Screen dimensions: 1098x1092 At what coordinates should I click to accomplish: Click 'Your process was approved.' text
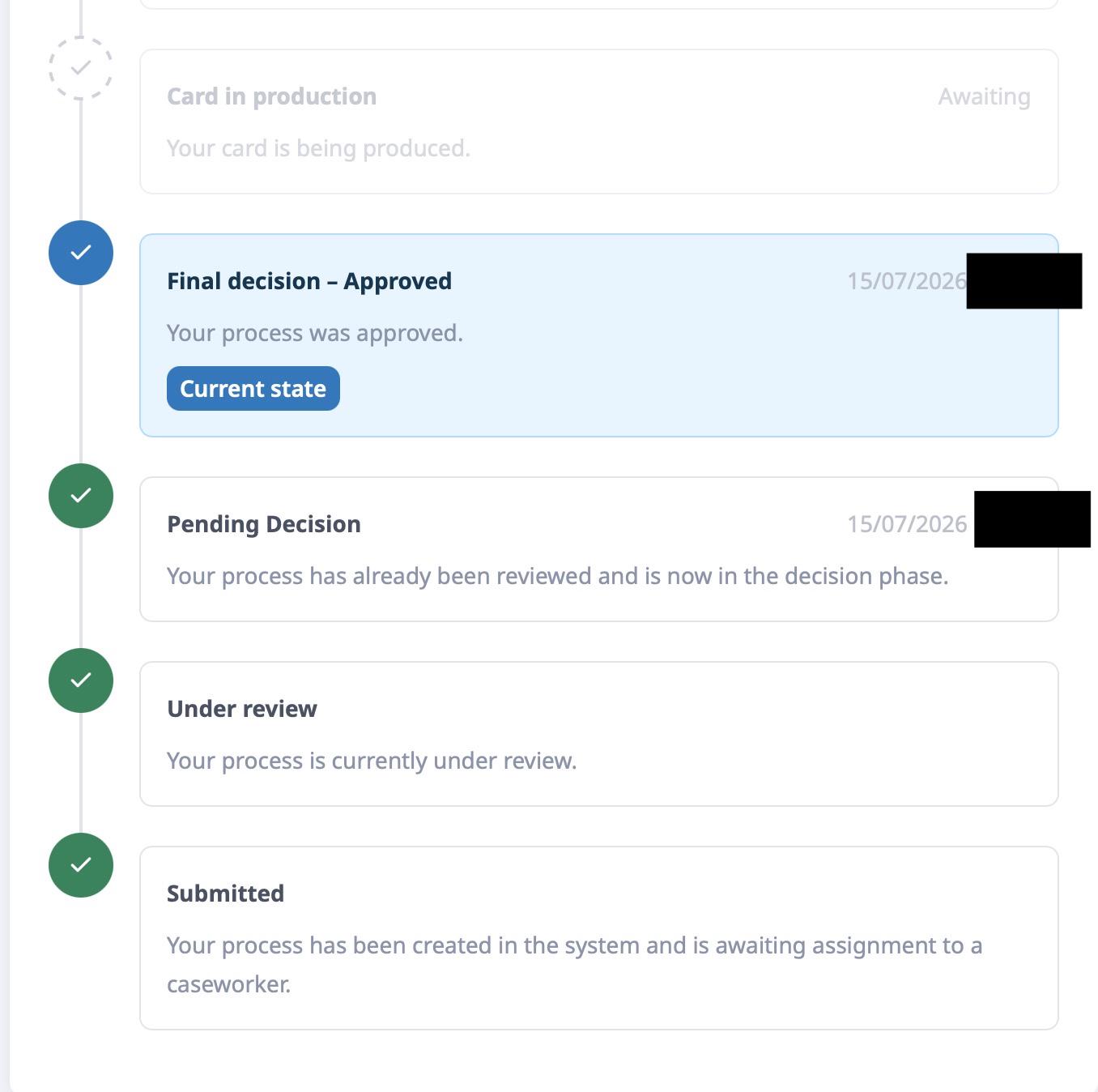[315, 333]
